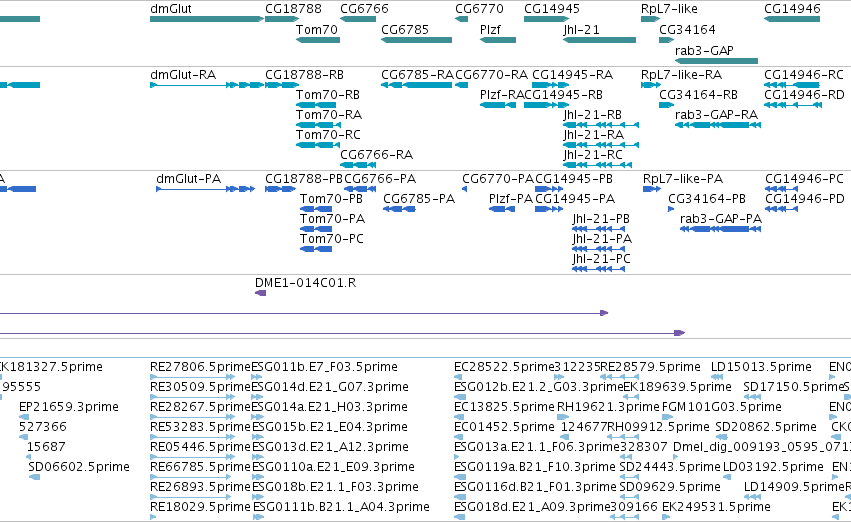The width and height of the screenshot is (851, 522).
Task: Click the CG6785-PA protein label
Action: coord(419,199)
